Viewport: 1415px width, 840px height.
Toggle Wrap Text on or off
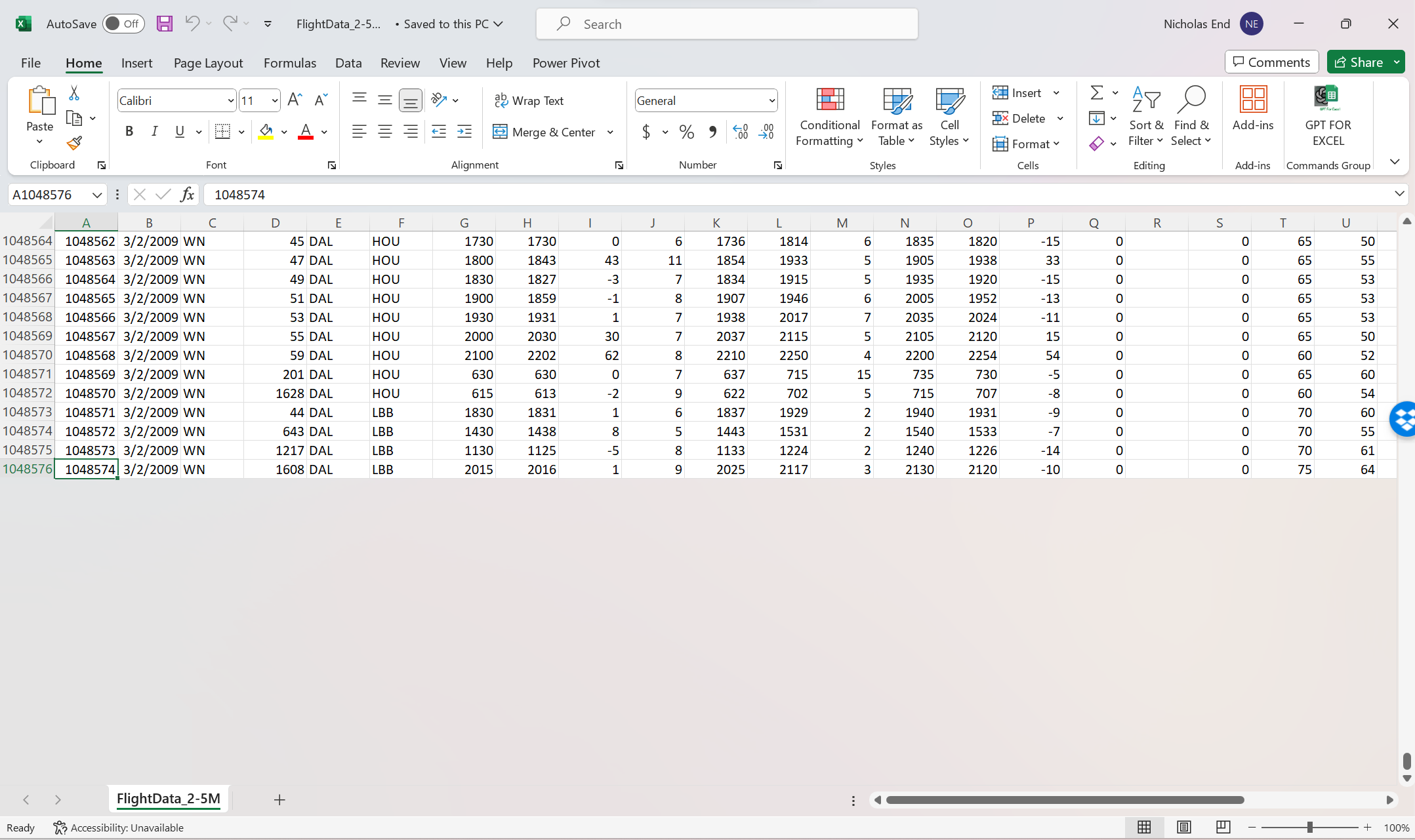(530, 100)
